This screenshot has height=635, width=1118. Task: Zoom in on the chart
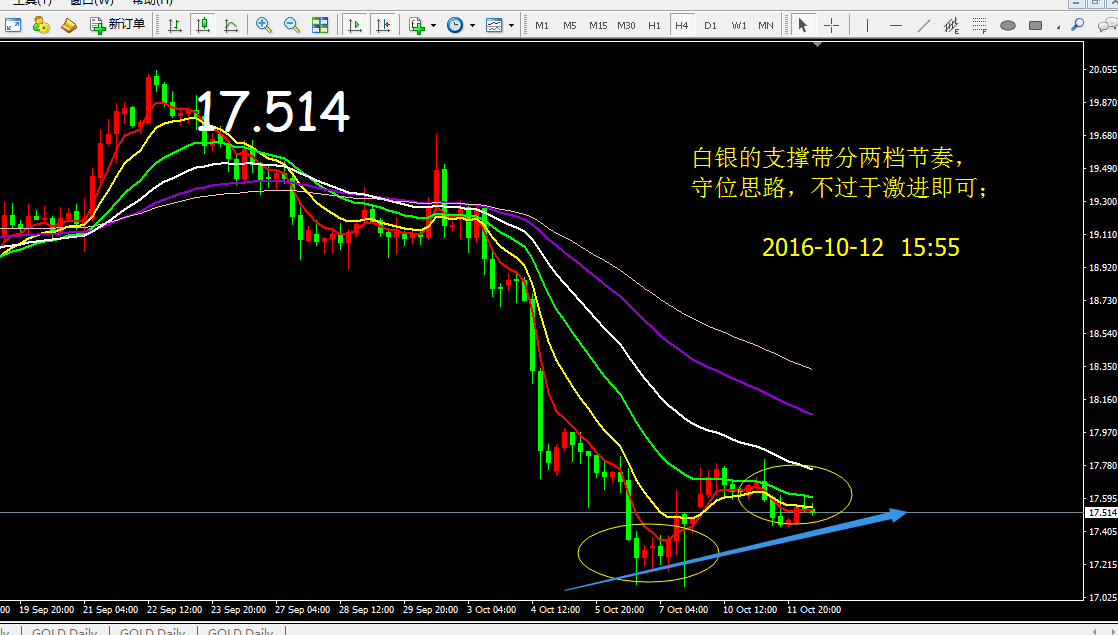pyautogui.click(x=264, y=26)
